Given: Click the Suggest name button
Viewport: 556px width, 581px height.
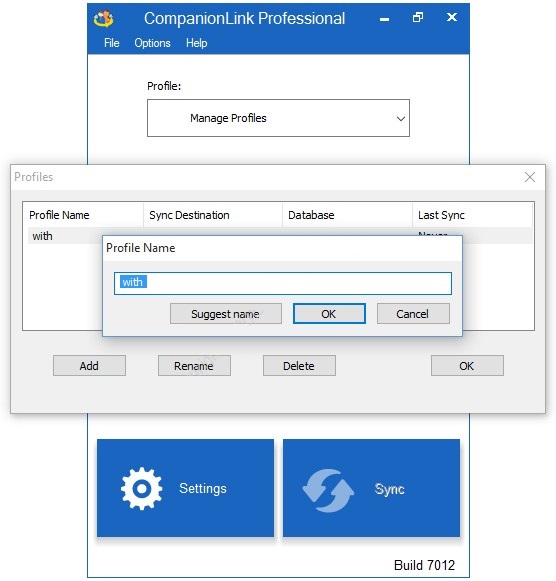Looking at the screenshot, I should coord(226,314).
